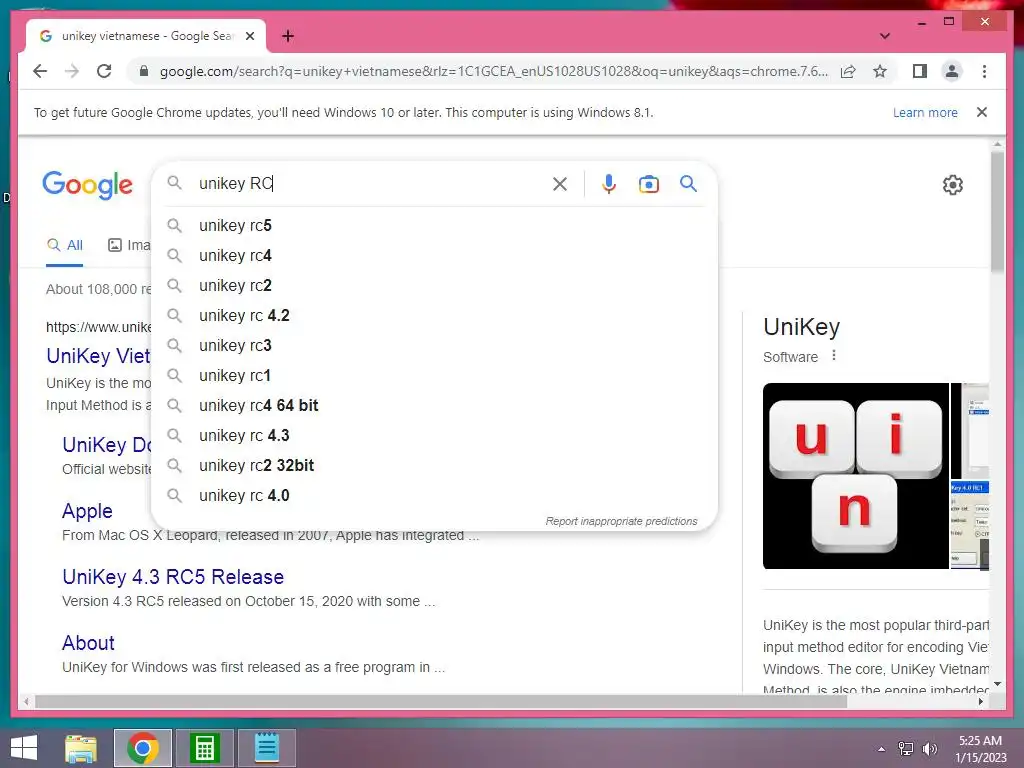Open the About sitelink
Image resolution: width=1024 pixels, height=768 pixels.
click(88, 643)
